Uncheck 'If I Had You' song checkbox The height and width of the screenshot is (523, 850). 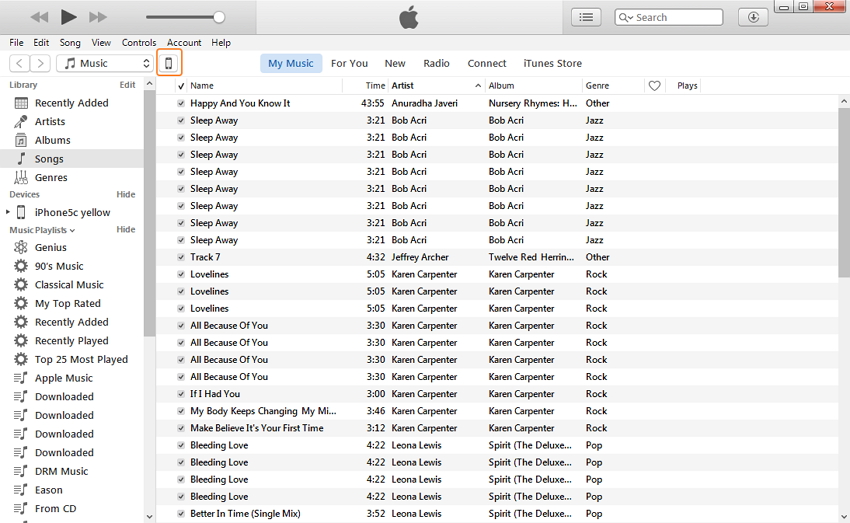click(x=181, y=394)
